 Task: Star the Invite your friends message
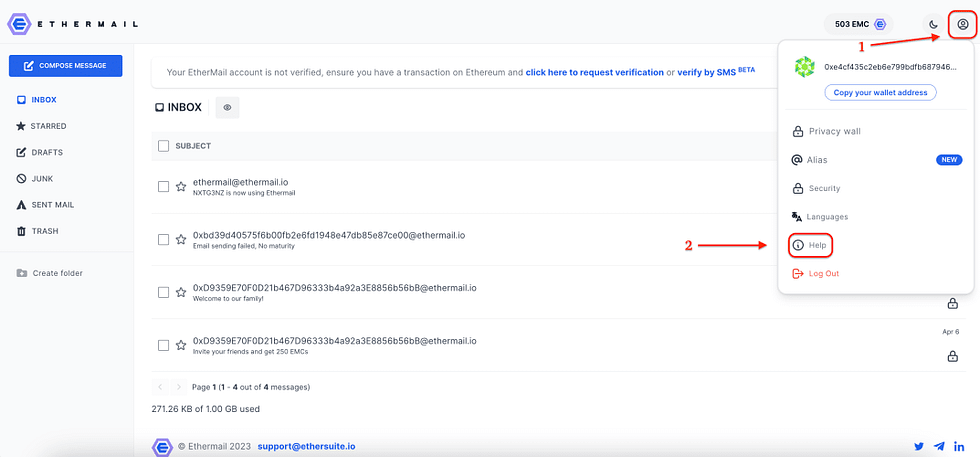click(x=181, y=345)
